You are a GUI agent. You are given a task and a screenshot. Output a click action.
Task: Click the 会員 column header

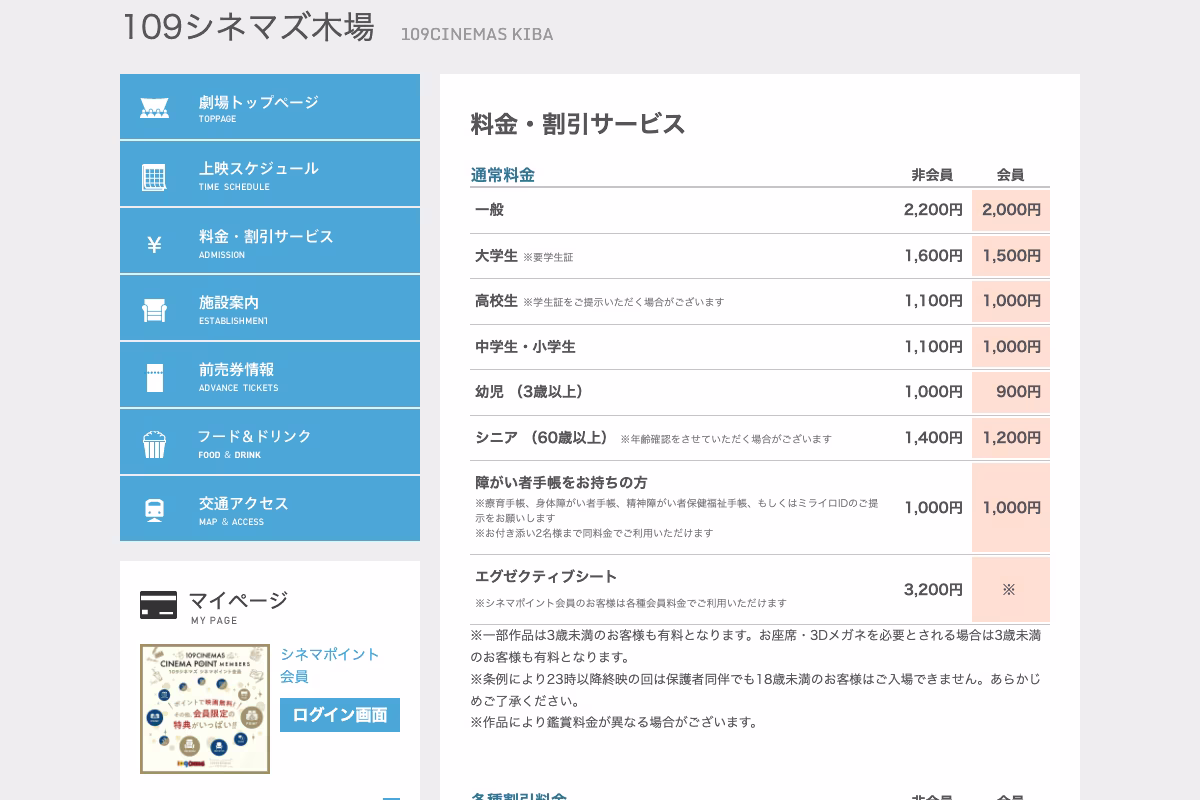(x=1010, y=175)
